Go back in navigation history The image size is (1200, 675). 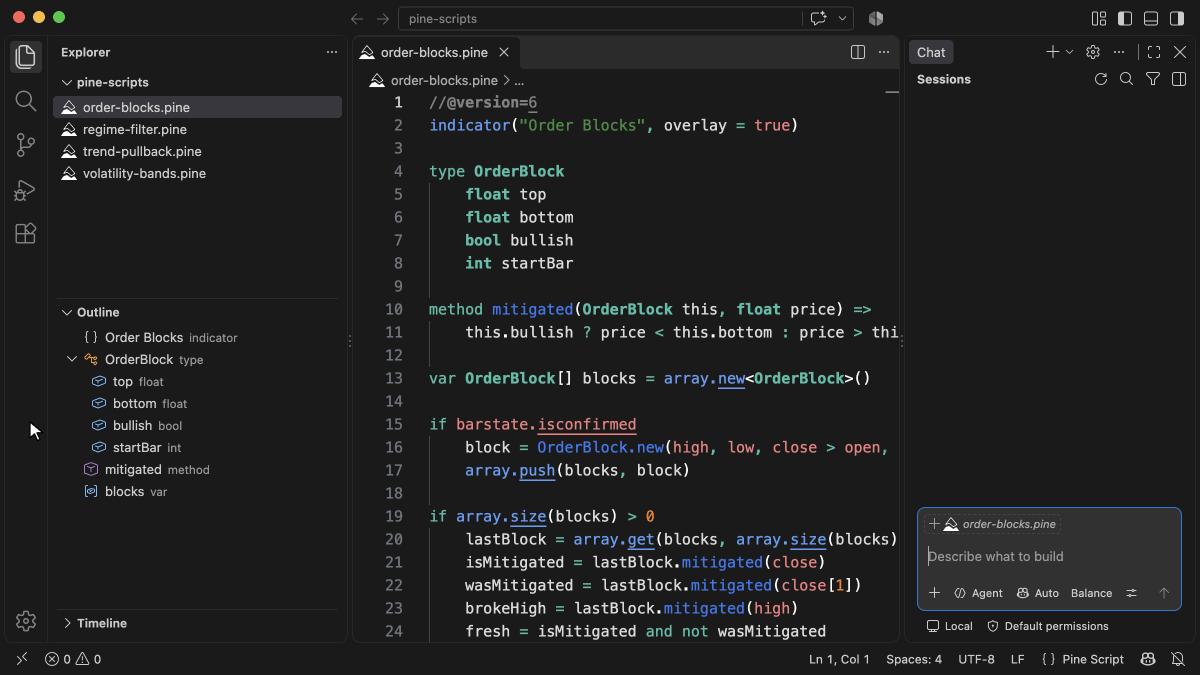357,18
